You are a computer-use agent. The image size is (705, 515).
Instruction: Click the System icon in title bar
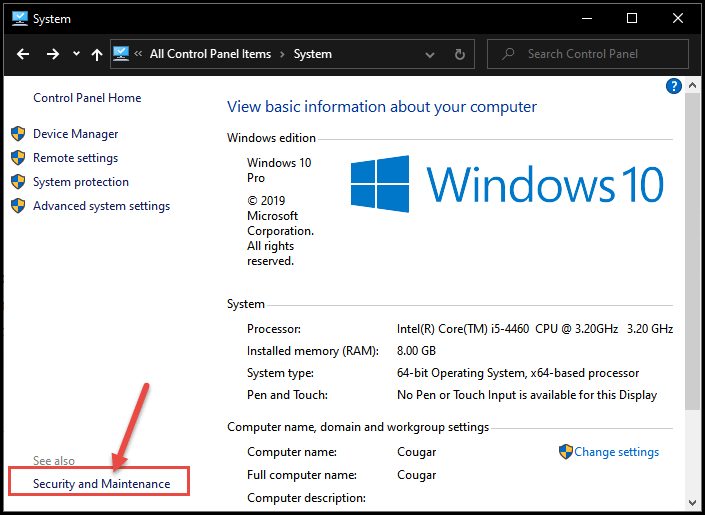click(19, 18)
